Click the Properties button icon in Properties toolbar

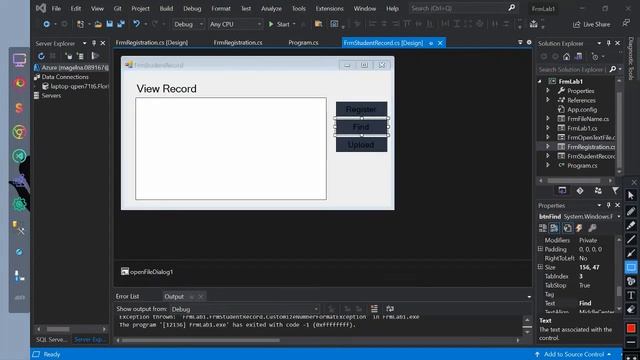567,228
